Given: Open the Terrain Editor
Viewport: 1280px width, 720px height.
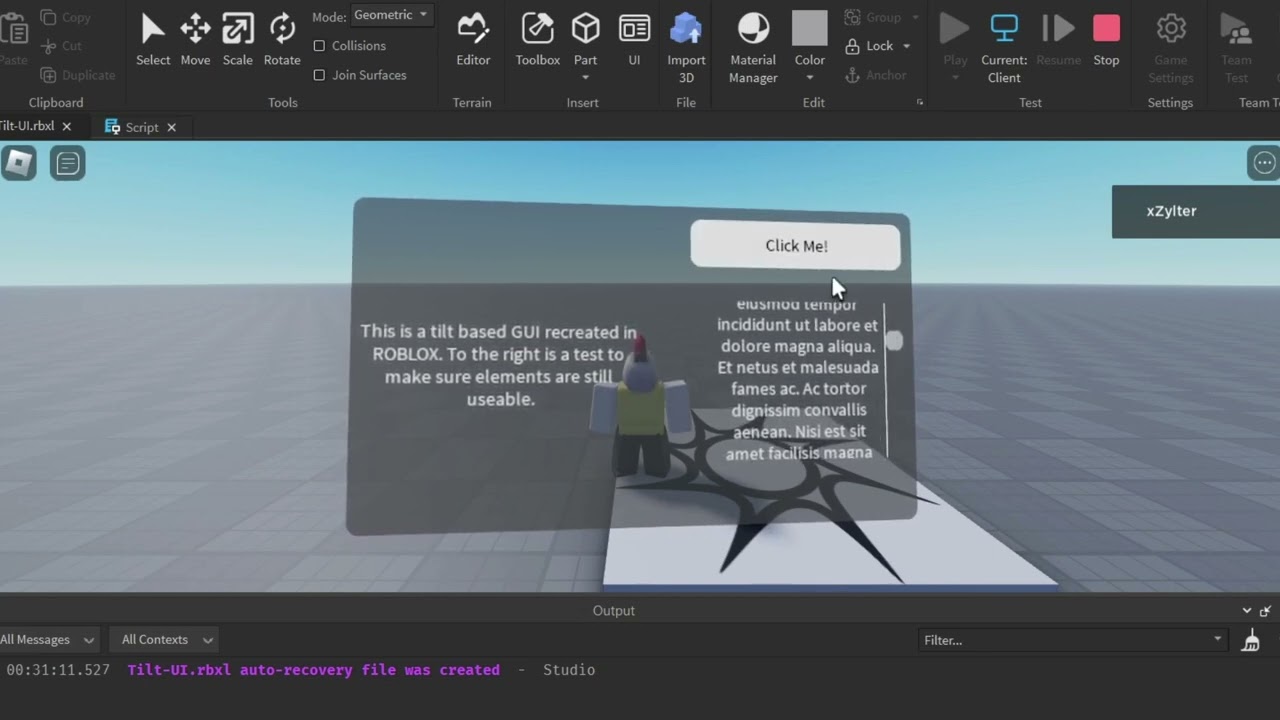Looking at the screenshot, I should [x=473, y=39].
